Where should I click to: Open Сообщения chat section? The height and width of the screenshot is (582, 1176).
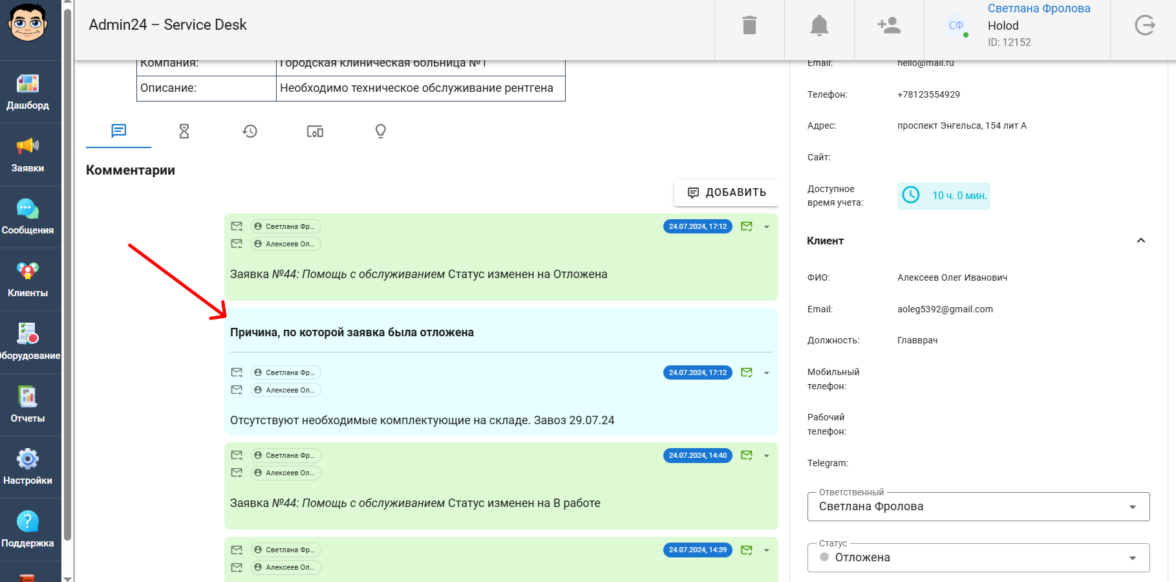point(28,217)
